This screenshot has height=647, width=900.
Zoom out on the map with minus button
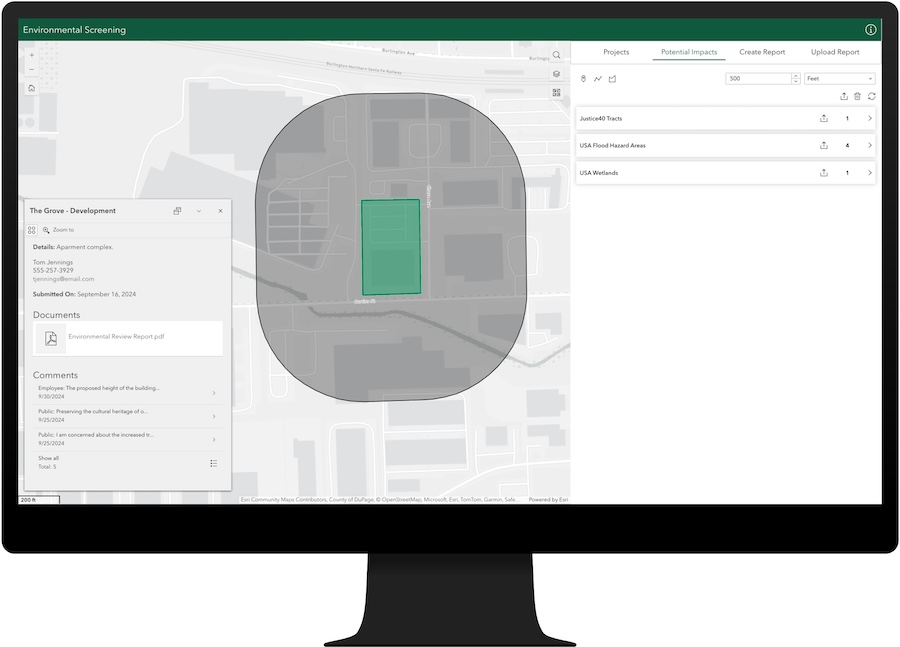[32, 69]
